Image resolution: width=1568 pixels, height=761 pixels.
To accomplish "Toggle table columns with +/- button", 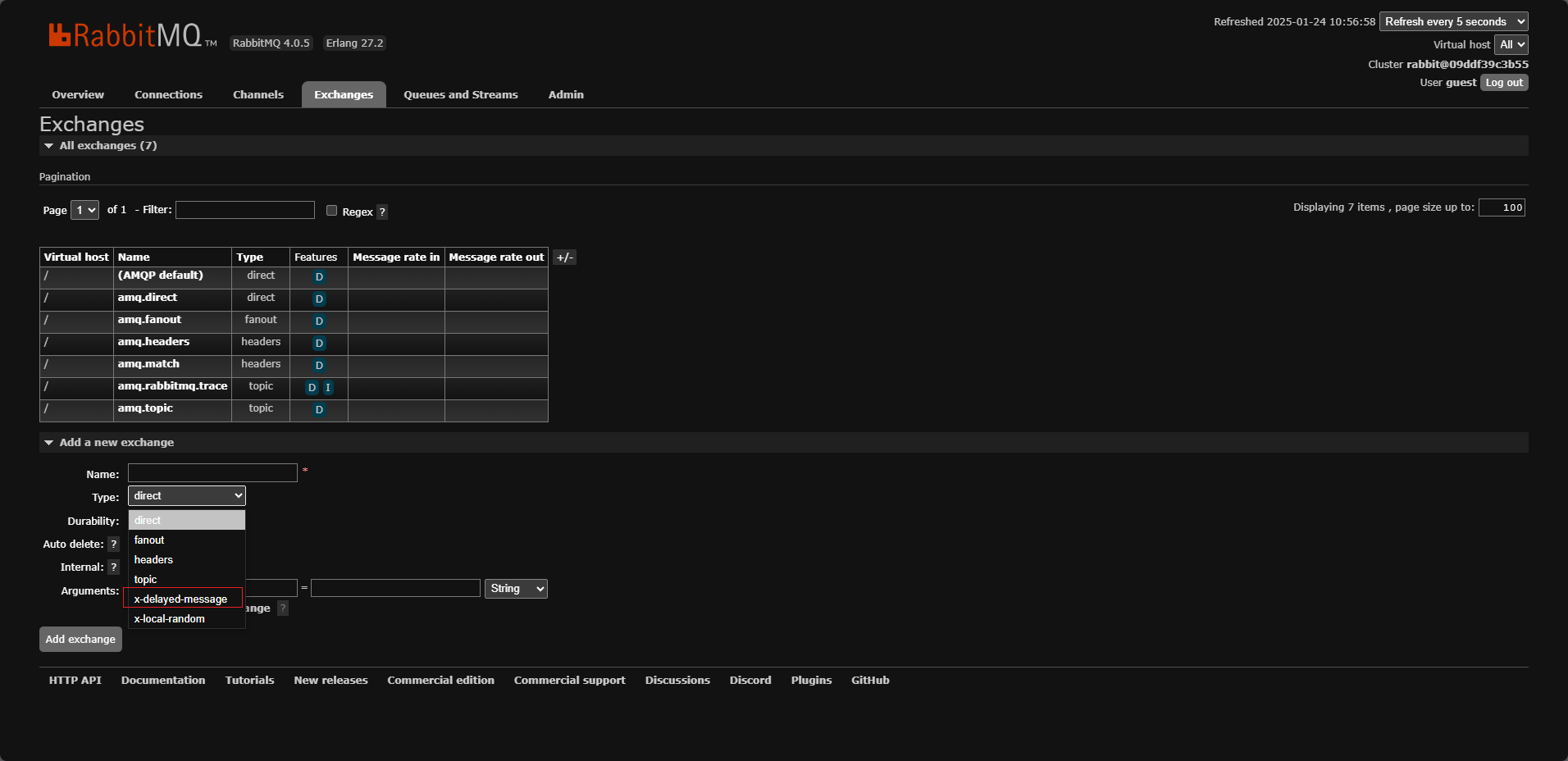I will (x=565, y=257).
